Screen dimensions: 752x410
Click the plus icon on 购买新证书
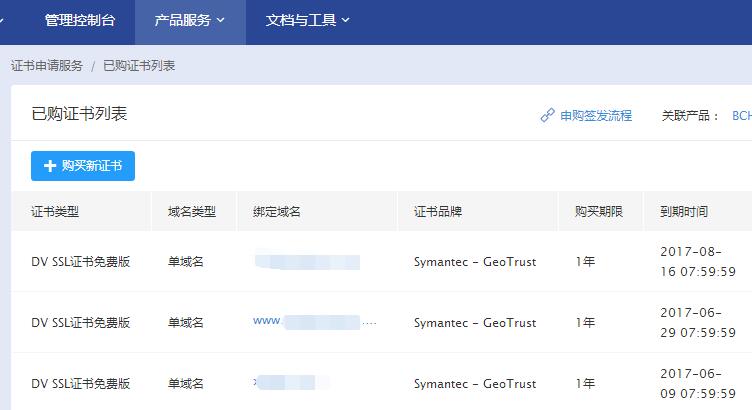pyautogui.click(x=50, y=166)
